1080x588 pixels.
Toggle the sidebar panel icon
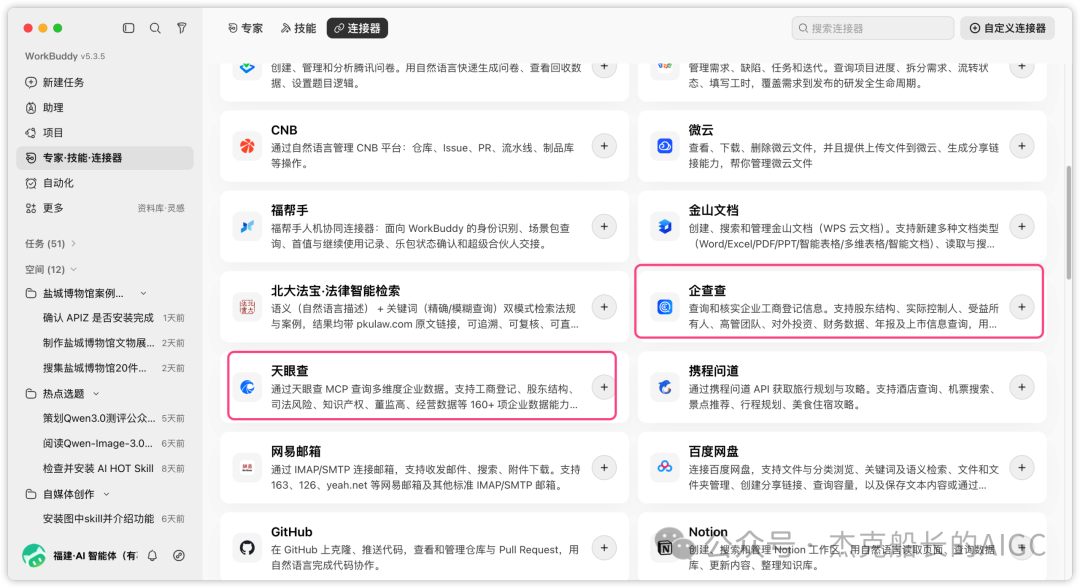tap(128, 28)
